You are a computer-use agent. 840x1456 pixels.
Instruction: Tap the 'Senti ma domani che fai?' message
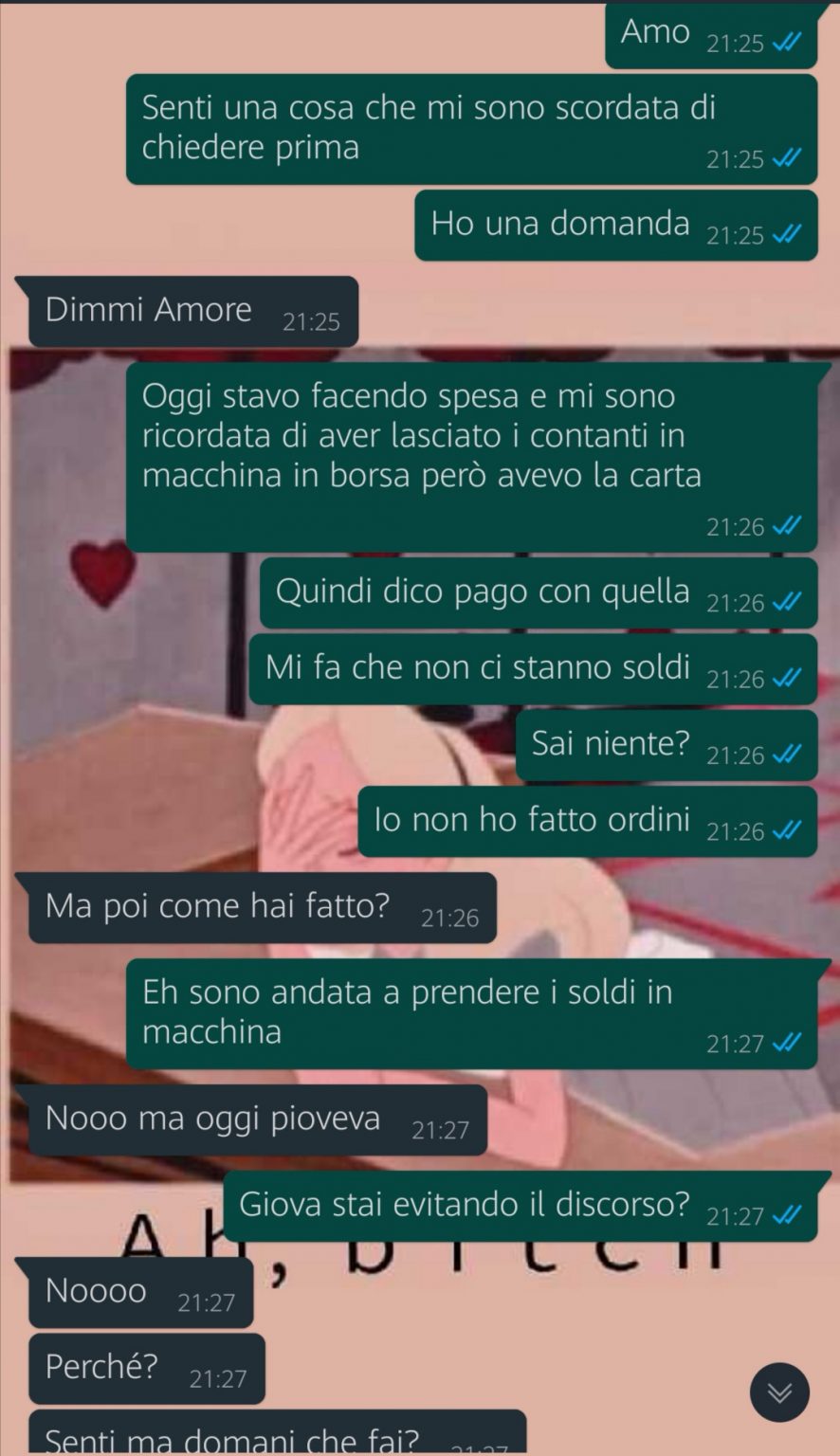point(278,1432)
